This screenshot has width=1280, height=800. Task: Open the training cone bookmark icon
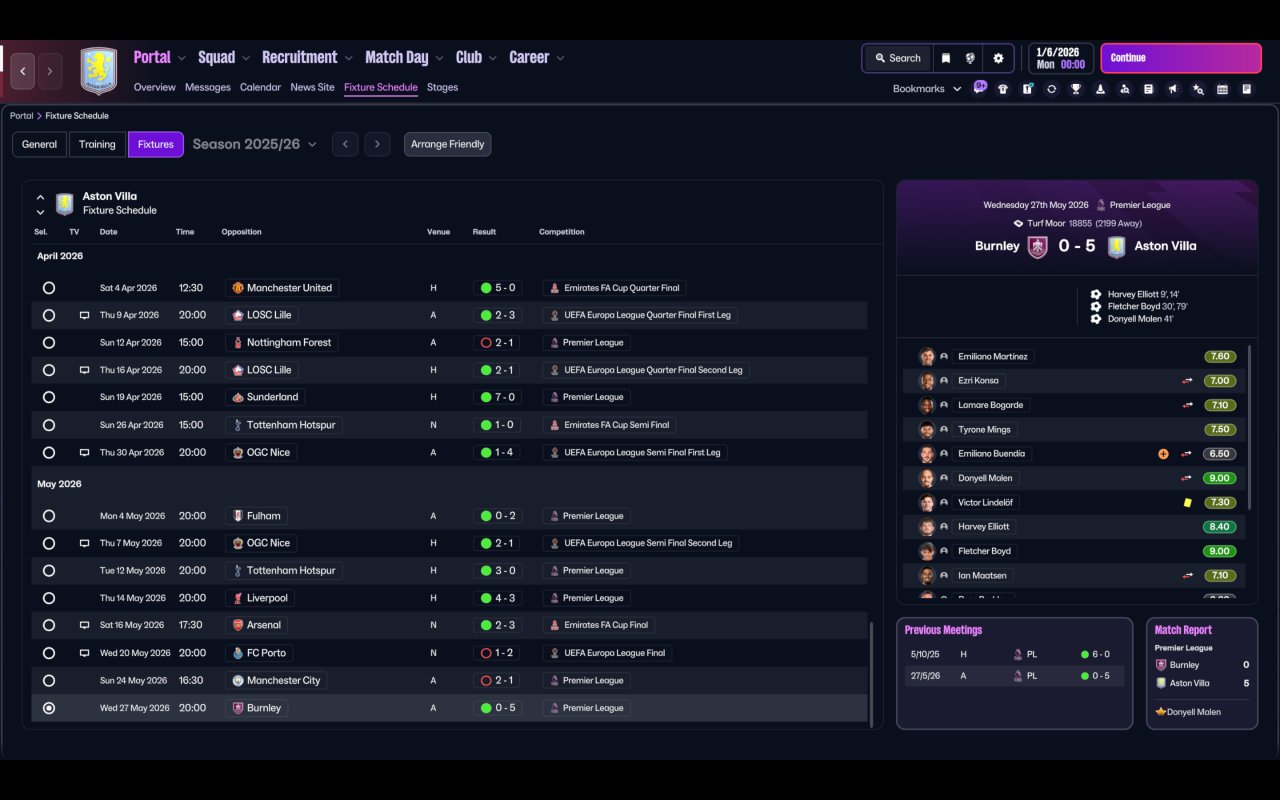pyautogui.click(x=1100, y=89)
